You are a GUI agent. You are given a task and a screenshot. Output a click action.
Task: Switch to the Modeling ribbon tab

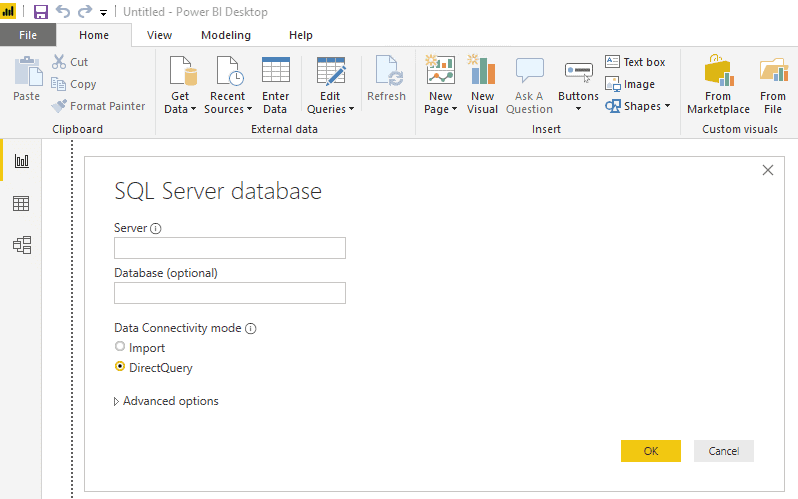226,35
